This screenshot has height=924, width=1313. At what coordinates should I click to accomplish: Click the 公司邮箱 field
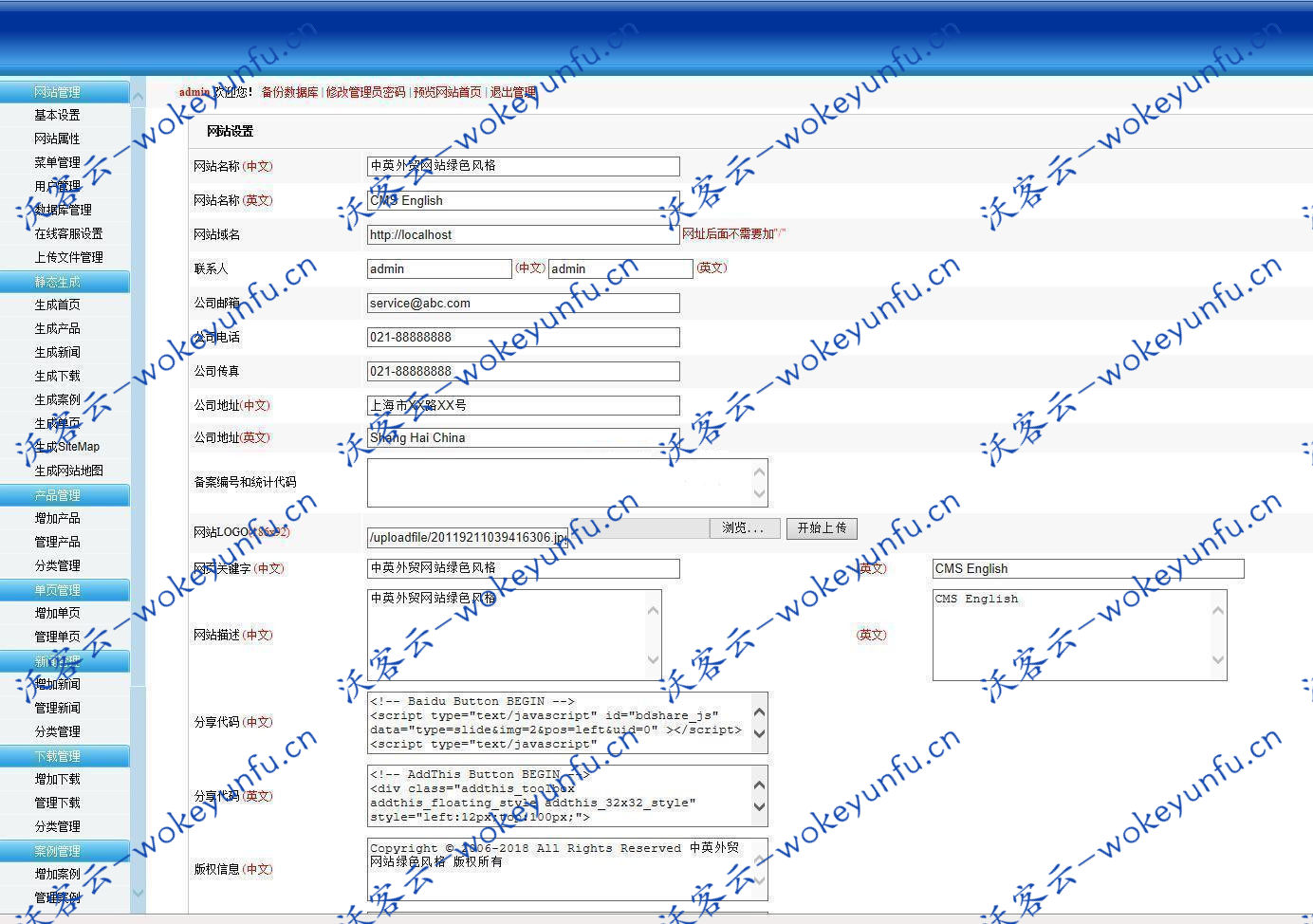coord(524,303)
